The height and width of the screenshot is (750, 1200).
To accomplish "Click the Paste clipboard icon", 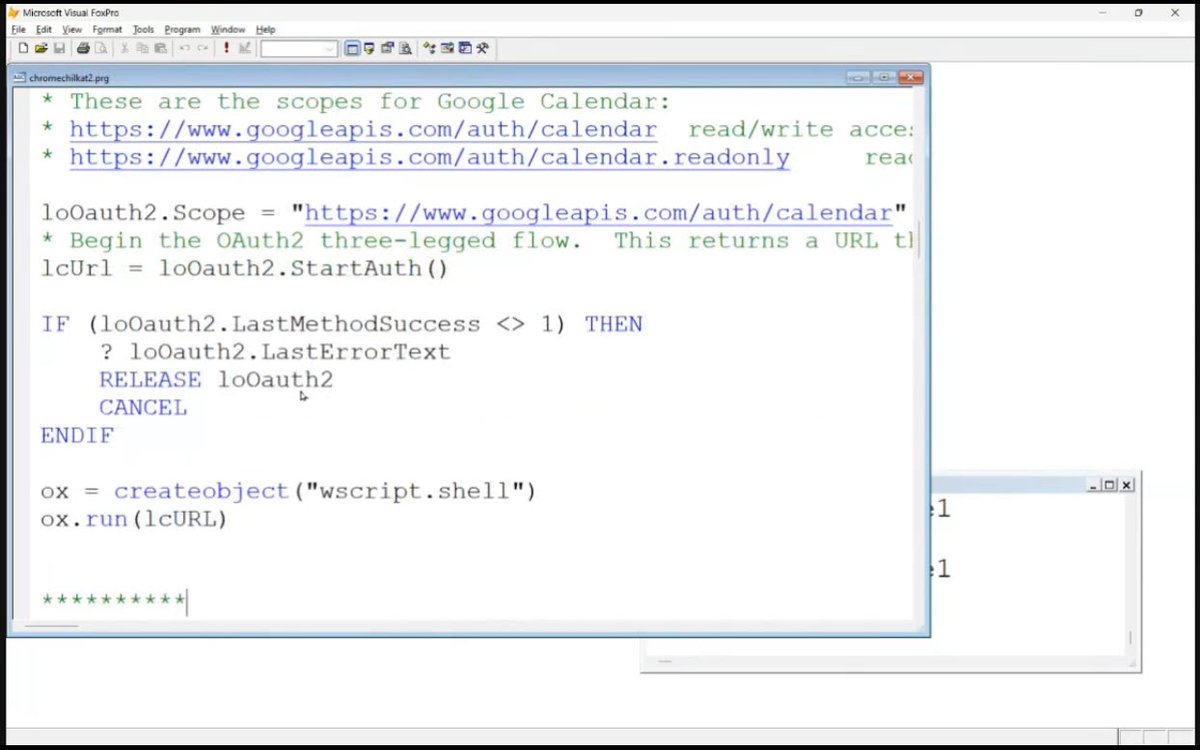I will pyautogui.click(x=159, y=48).
